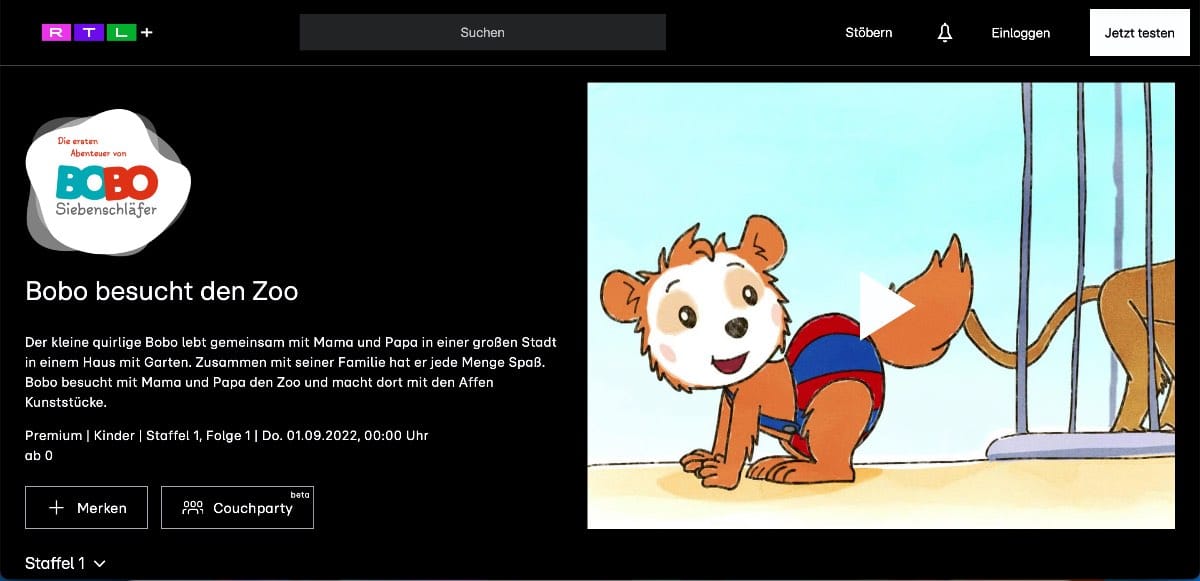Expand the Staffel 1 dropdown

click(x=65, y=563)
